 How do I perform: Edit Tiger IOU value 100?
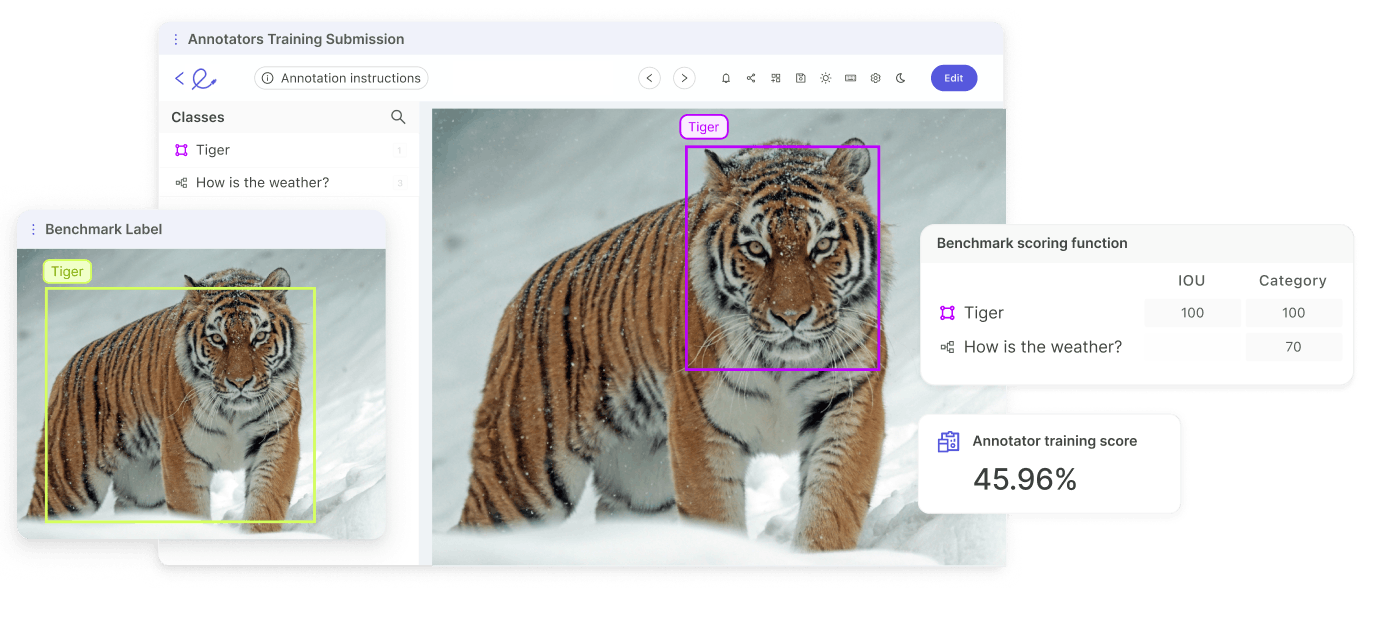coord(1192,313)
